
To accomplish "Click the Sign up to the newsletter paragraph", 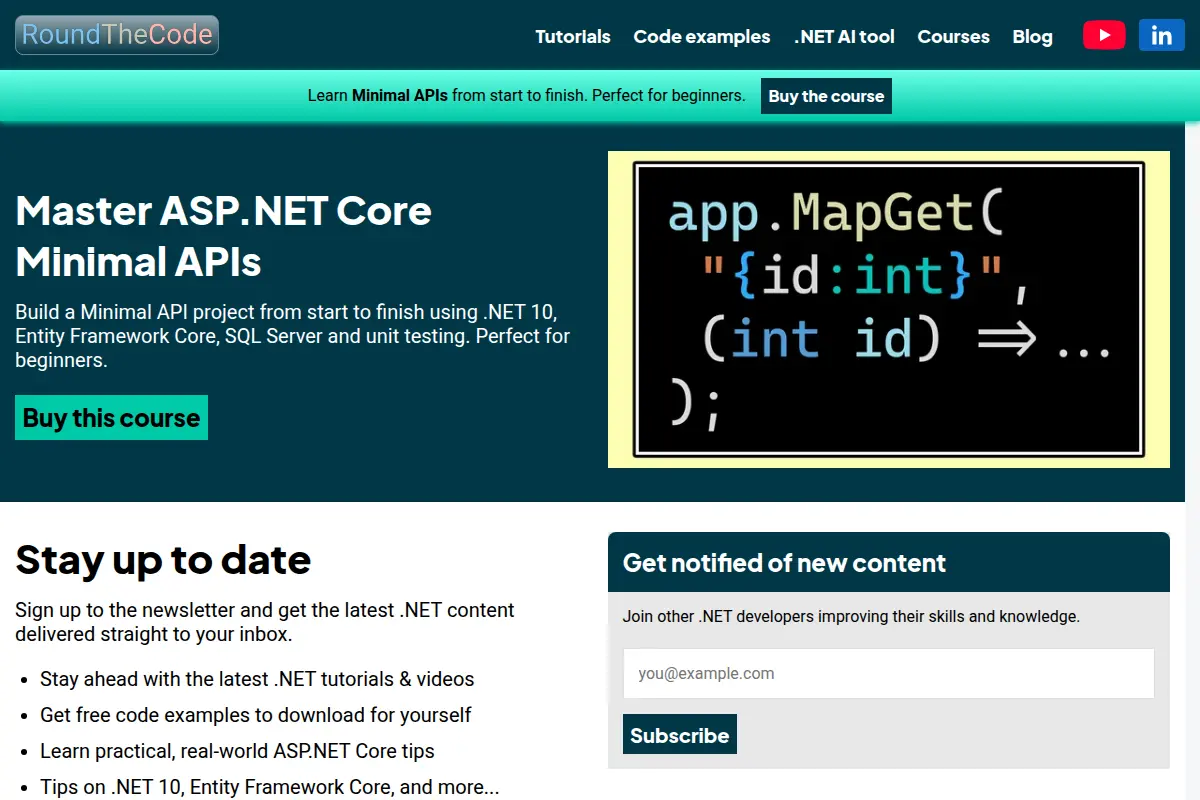I will click(x=265, y=622).
